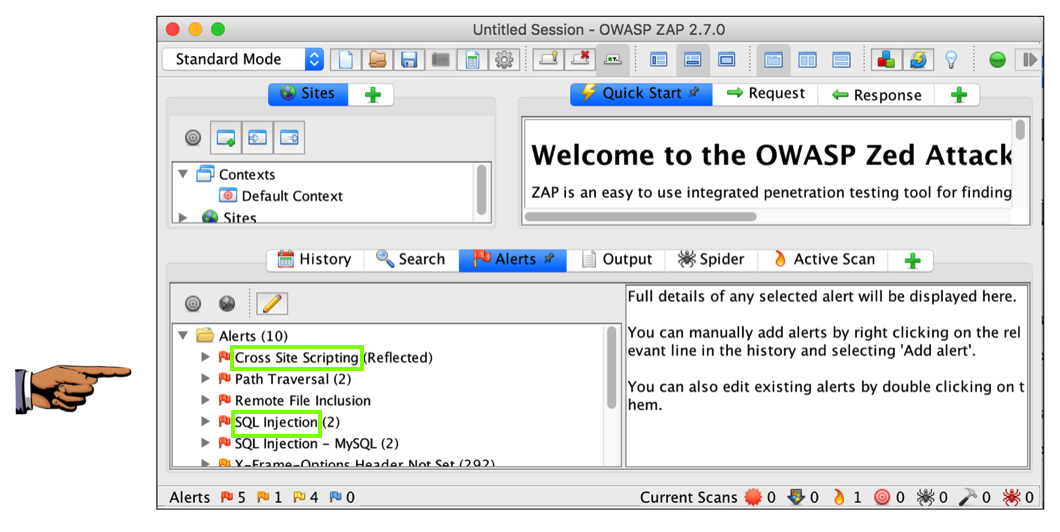This screenshot has width=1060, height=532.
Task: Click the blue informational flag in status bar
Action: pyautogui.click(x=335, y=497)
